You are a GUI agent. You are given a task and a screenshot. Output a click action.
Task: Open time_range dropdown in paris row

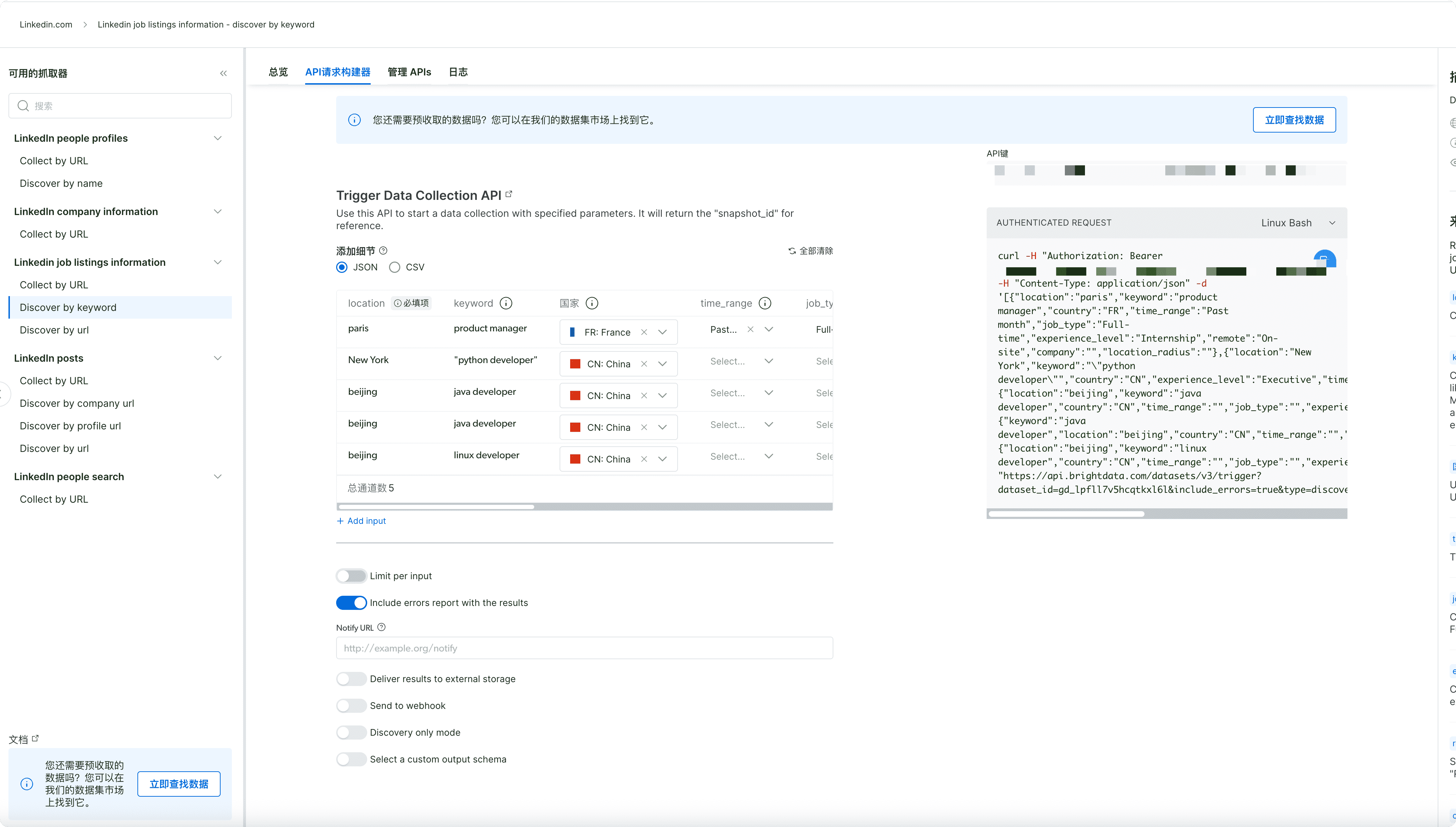pyautogui.click(x=769, y=330)
